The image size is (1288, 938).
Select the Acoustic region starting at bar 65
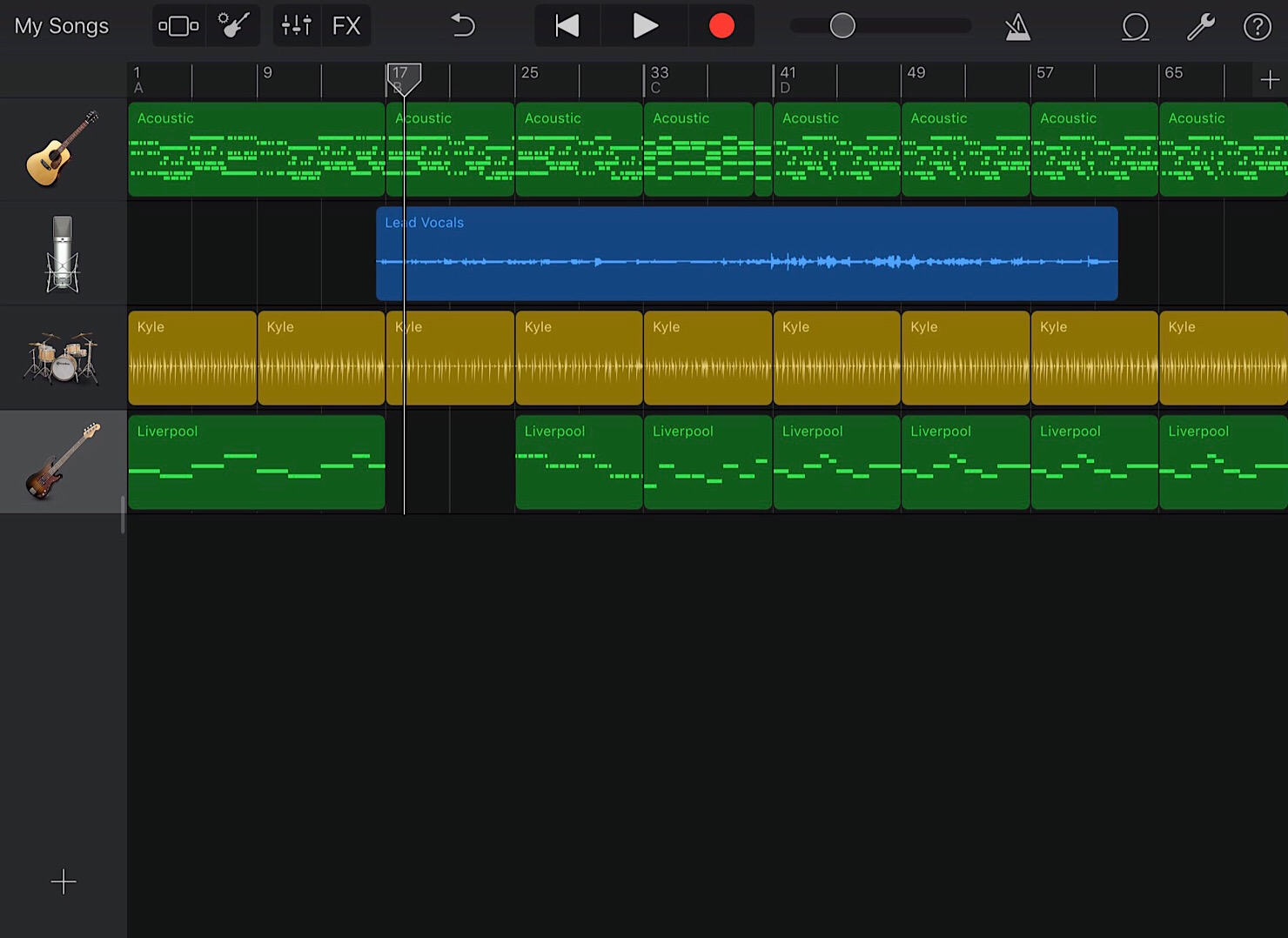tap(1224, 149)
